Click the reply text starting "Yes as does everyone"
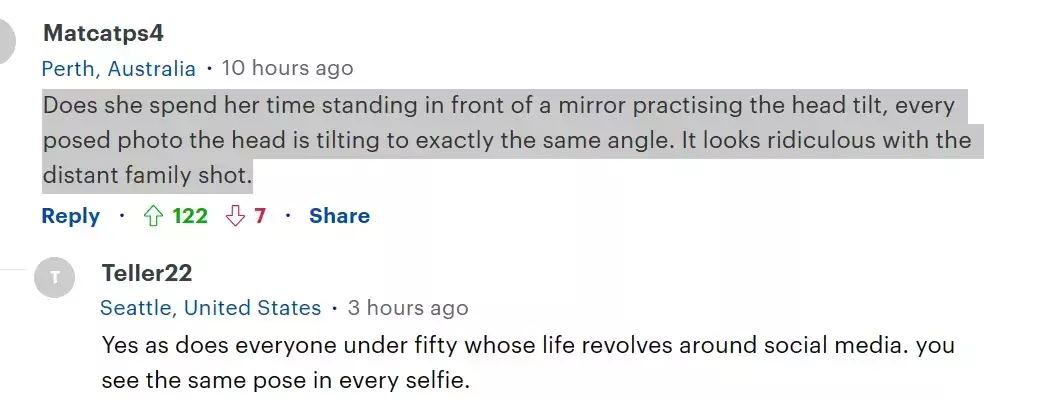The height and width of the screenshot is (401, 1039). pyautogui.click(x=400, y=345)
